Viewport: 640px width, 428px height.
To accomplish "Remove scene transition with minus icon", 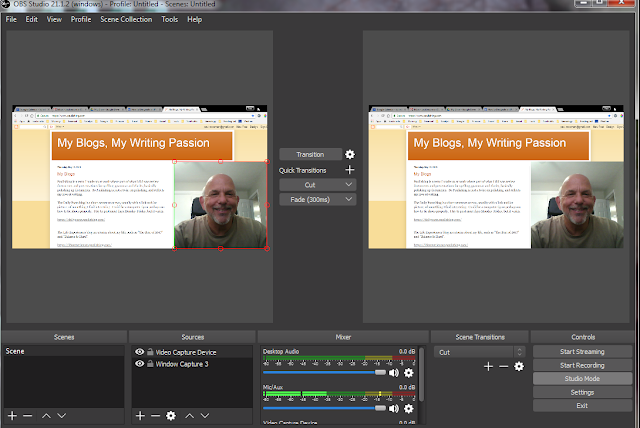I will pyautogui.click(x=504, y=366).
